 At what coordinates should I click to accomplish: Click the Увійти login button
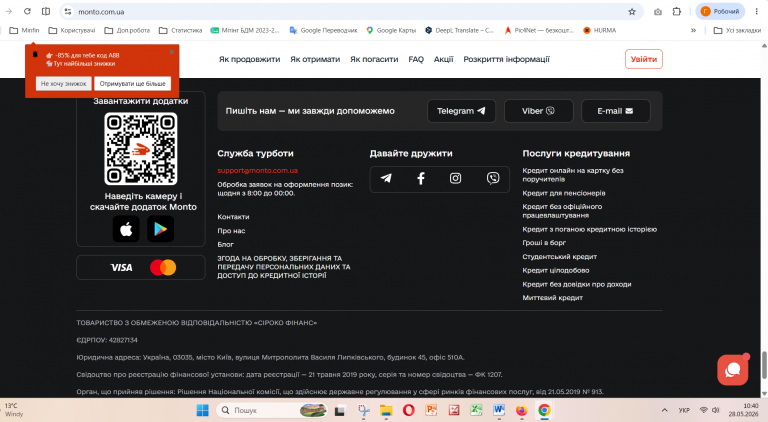tap(644, 59)
